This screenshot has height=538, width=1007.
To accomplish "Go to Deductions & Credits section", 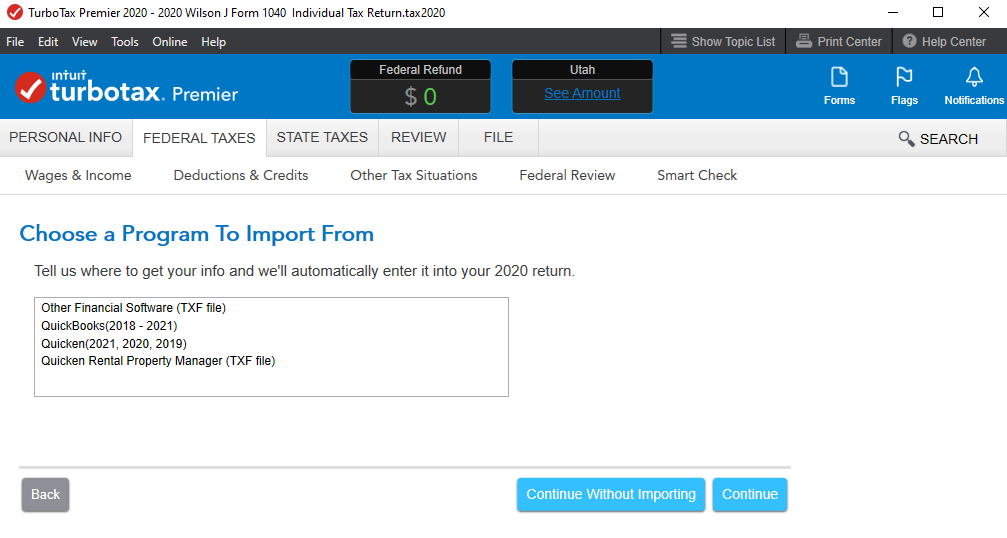I will point(241,175).
